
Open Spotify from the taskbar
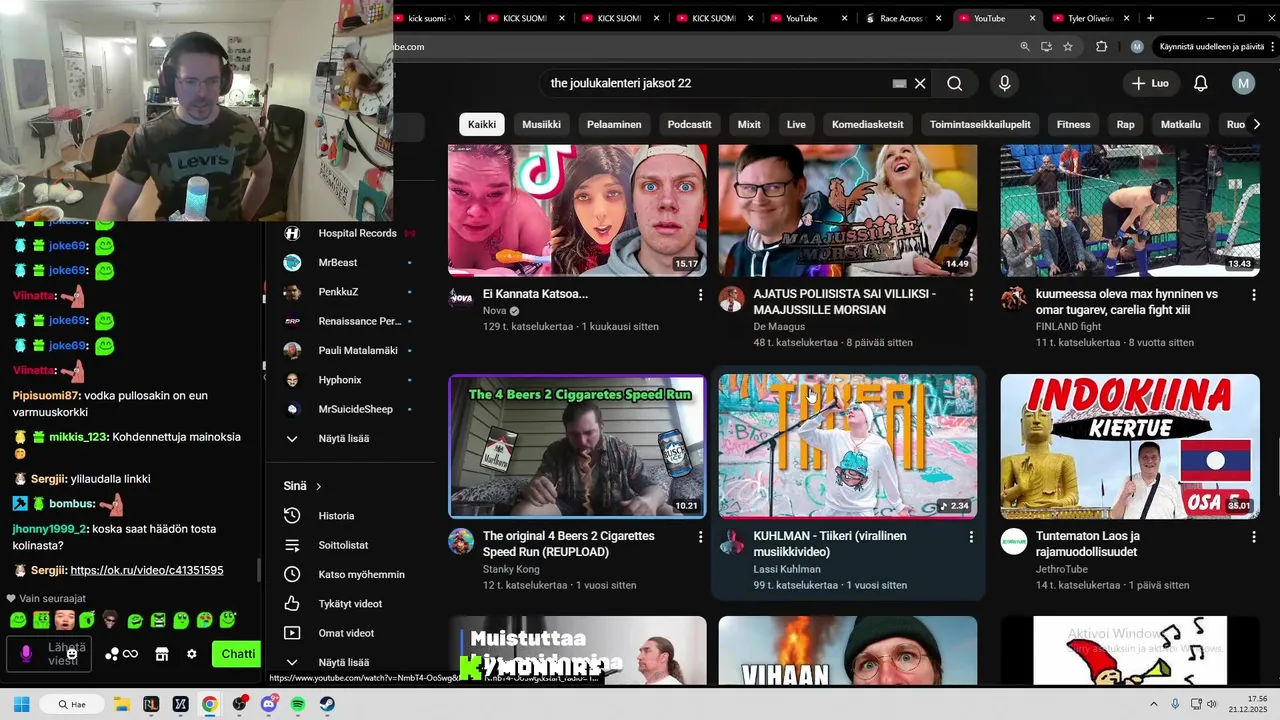click(x=298, y=704)
